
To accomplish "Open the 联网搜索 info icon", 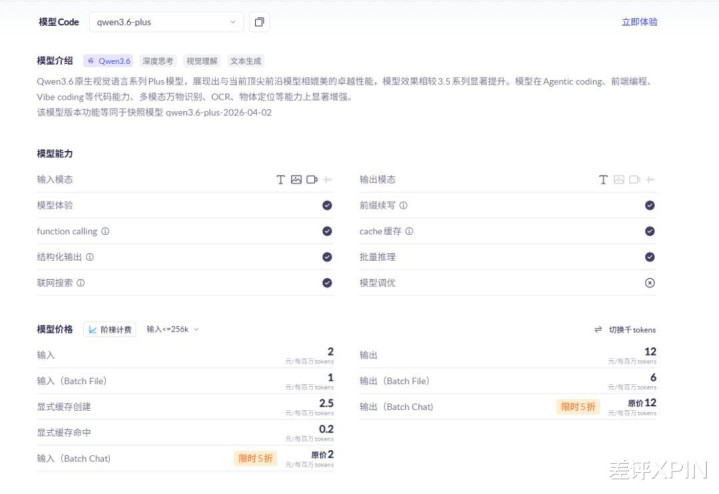I will (81, 283).
